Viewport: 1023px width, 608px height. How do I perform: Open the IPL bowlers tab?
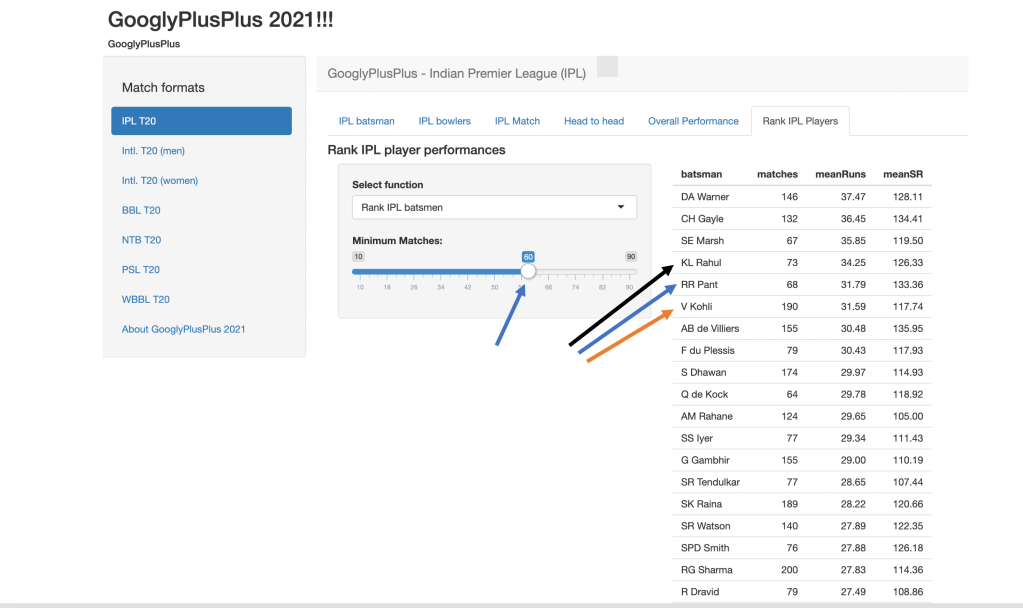[x=444, y=121]
